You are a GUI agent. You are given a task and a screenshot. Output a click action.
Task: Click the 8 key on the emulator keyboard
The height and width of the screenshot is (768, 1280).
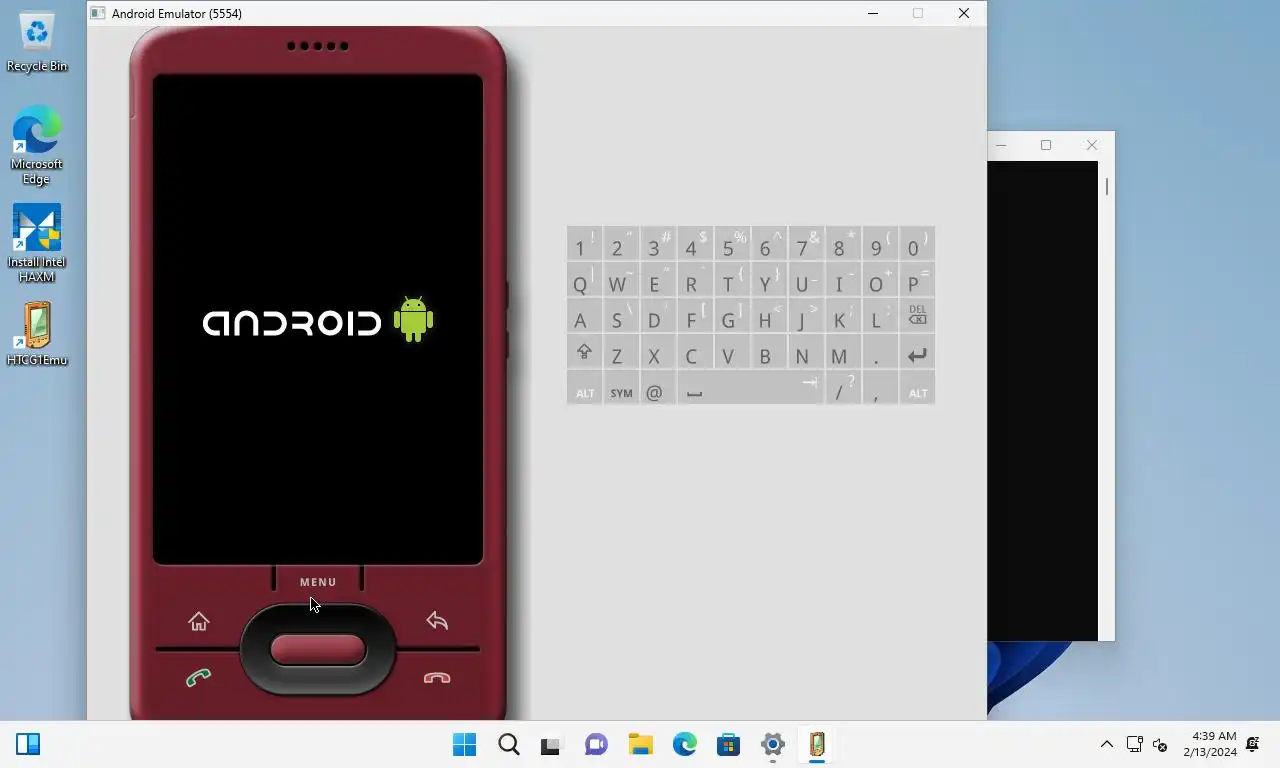coord(843,245)
